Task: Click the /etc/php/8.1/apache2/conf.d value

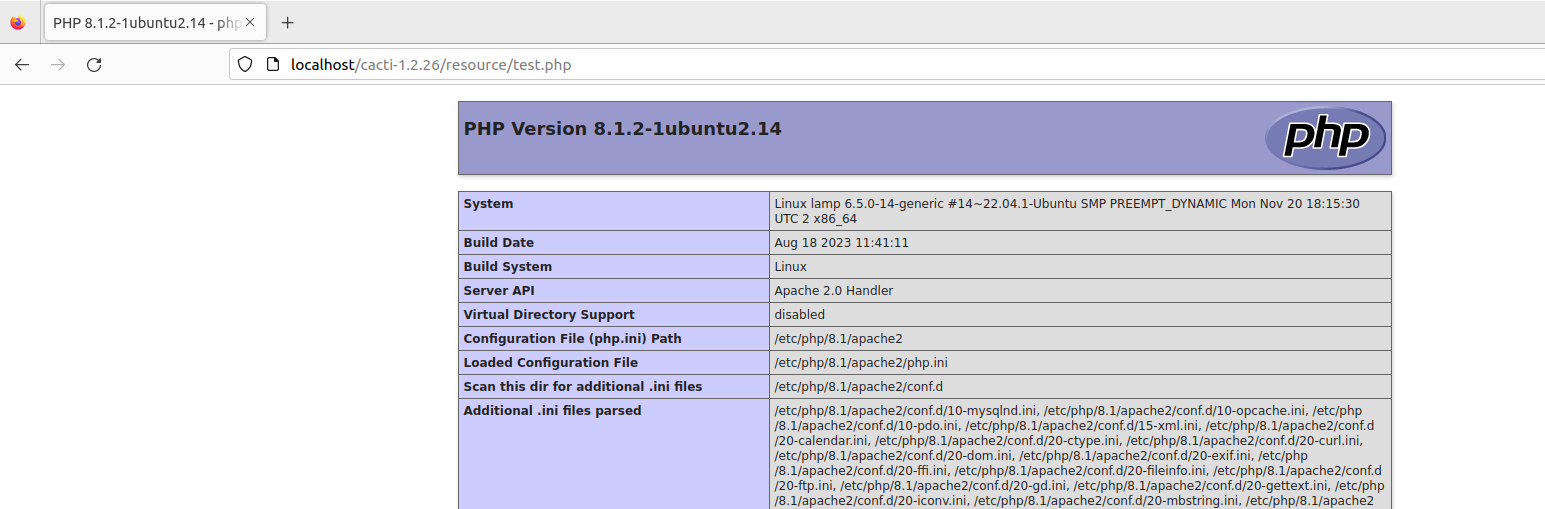Action: 859,387
